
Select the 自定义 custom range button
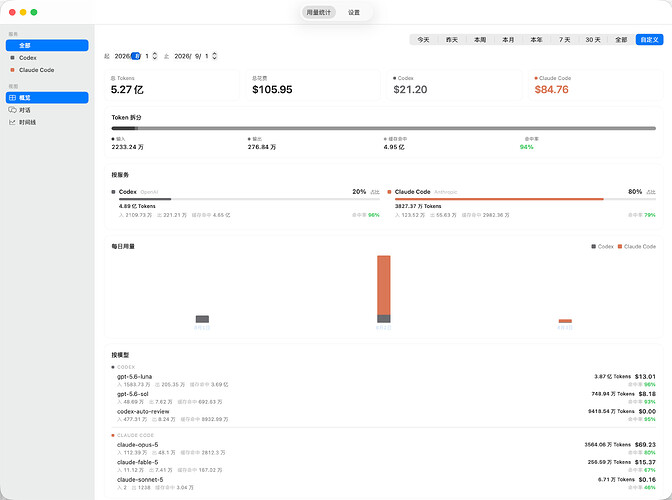pyautogui.click(x=650, y=40)
